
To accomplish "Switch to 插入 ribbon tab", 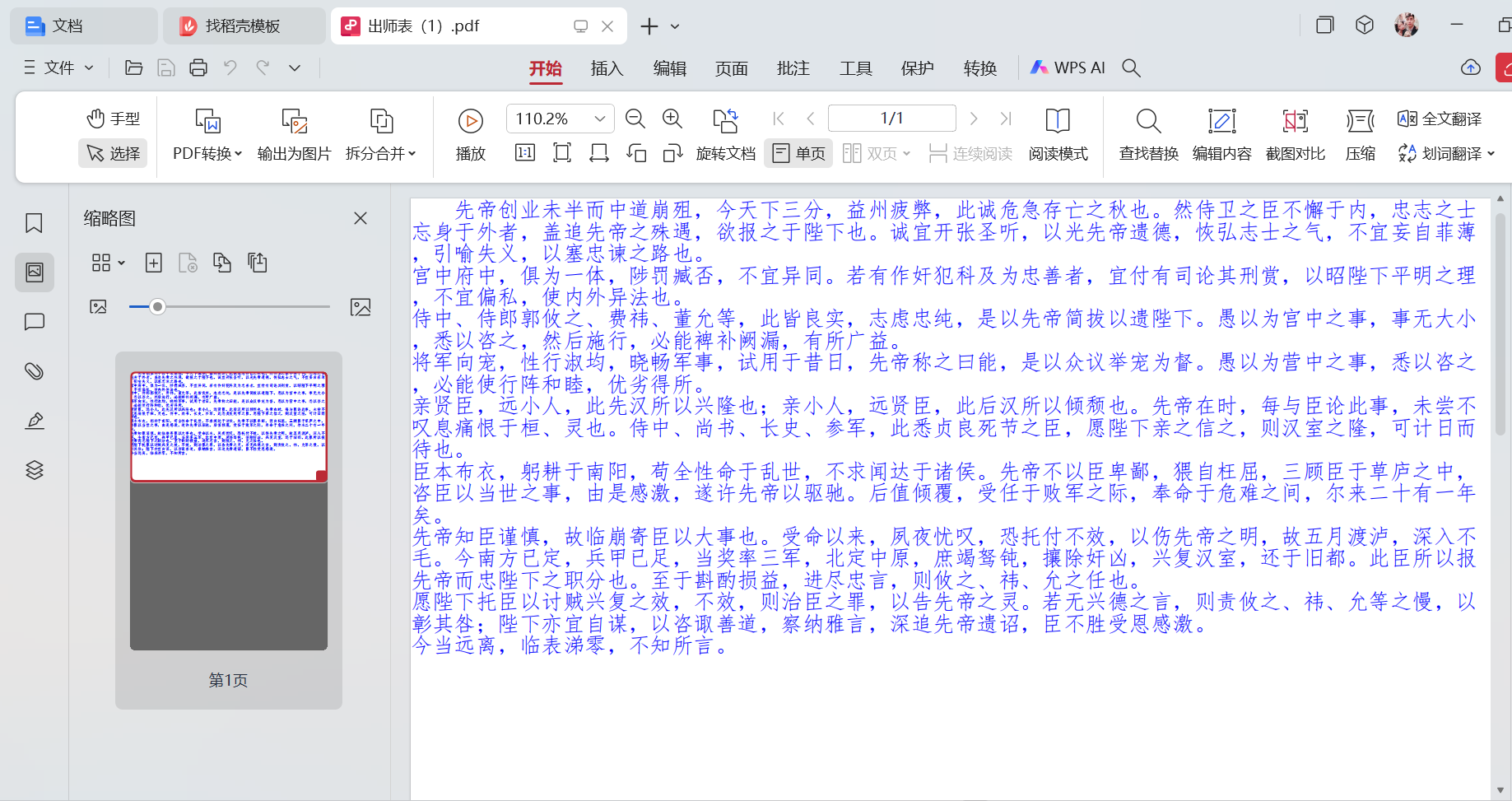I will [x=607, y=68].
